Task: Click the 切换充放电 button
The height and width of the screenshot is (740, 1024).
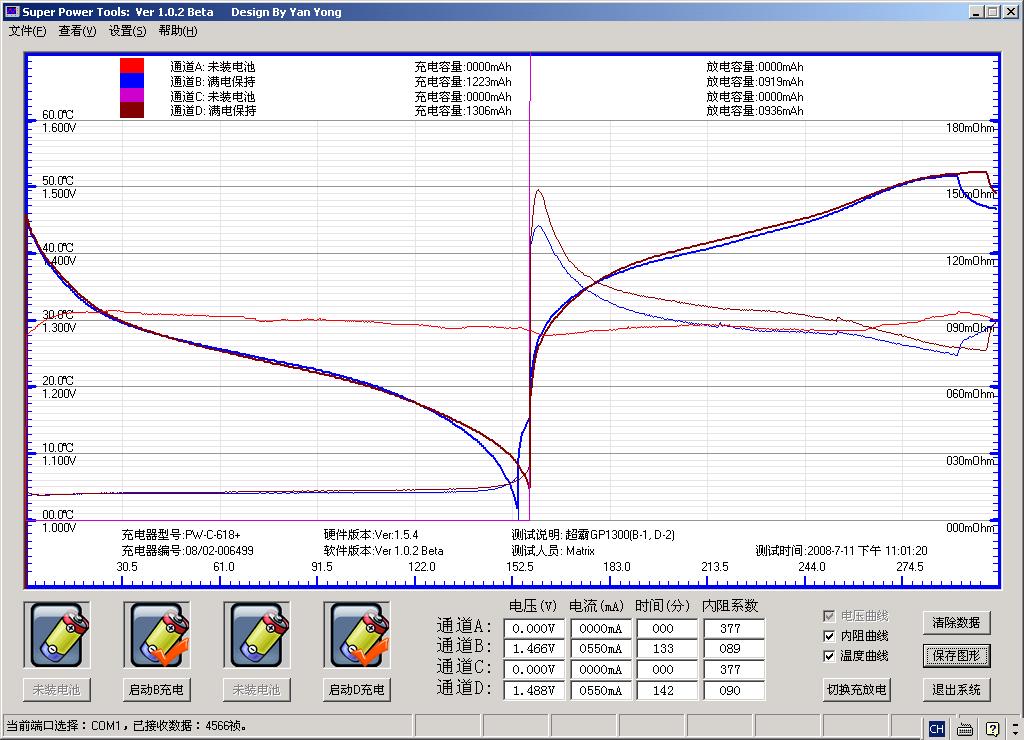Action: (x=857, y=690)
